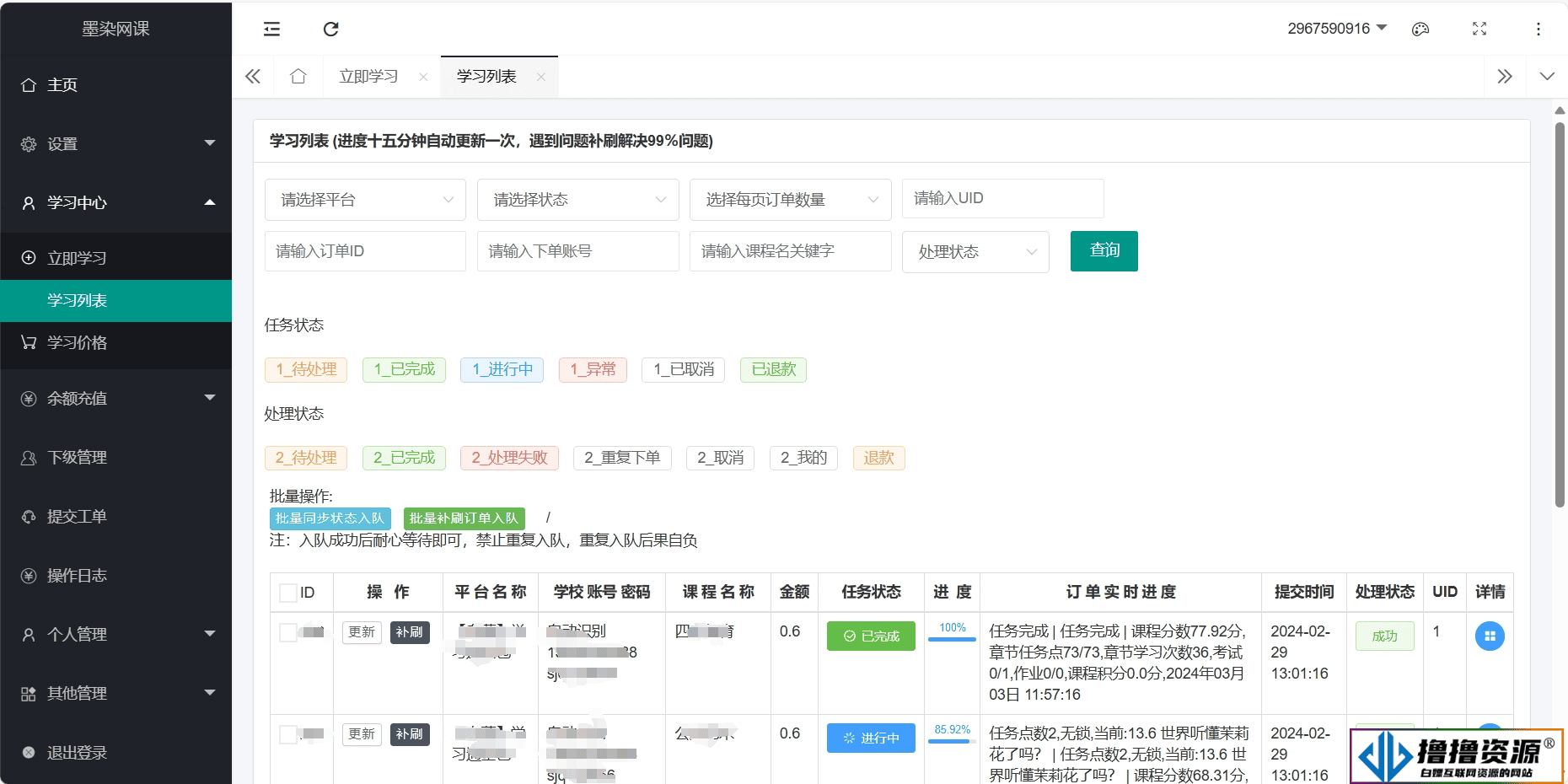Expand the 余额充值 menu arrow

click(x=210, y=398)
